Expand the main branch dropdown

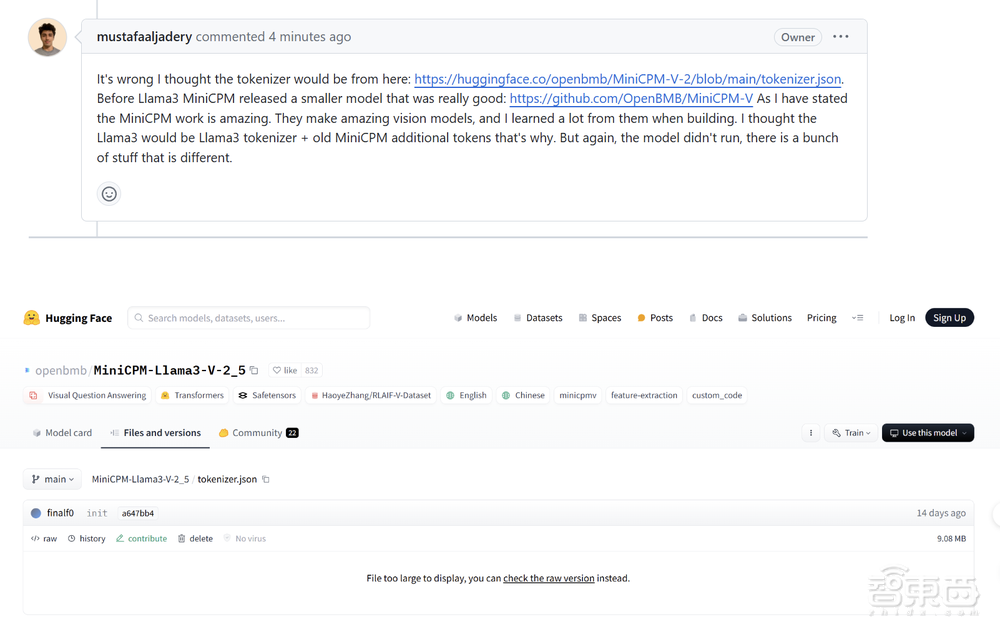point(52,480)
